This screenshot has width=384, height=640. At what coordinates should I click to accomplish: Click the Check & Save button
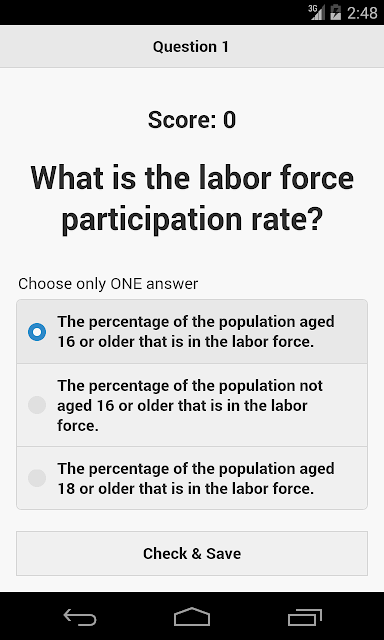click(x=192, y=553)
